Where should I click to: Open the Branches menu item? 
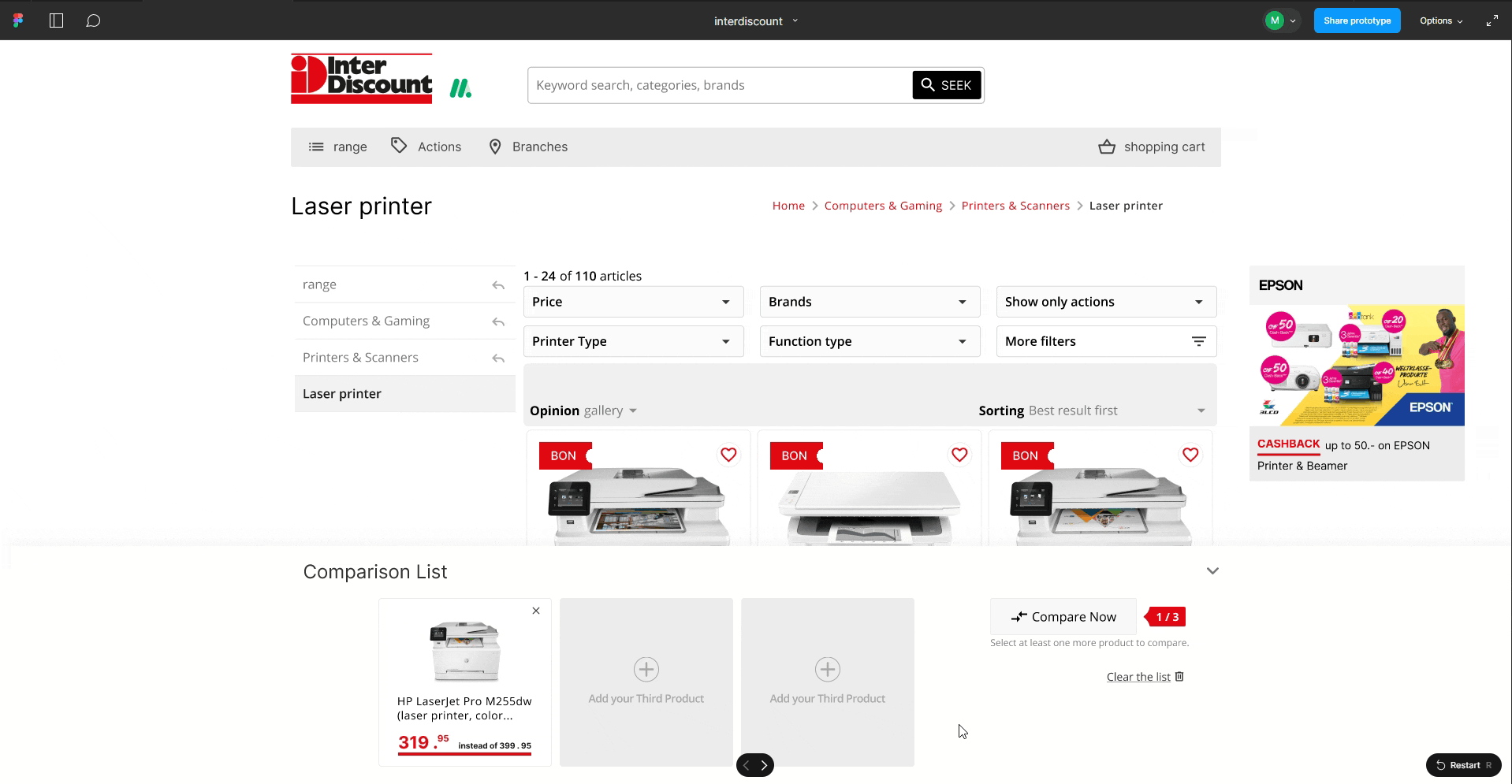527,147
